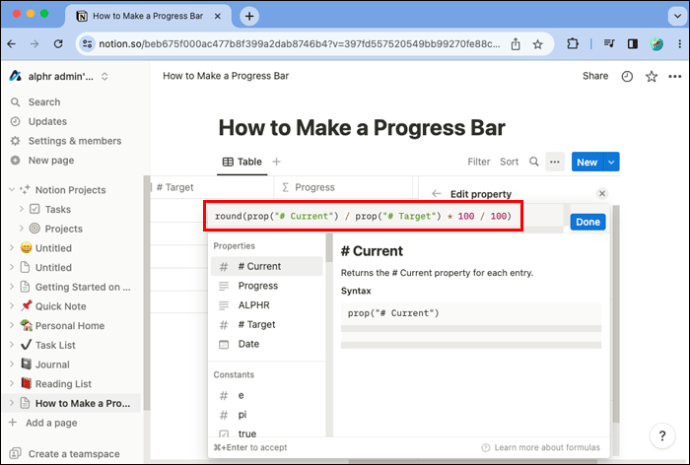Click the database search magnifier icon
This screenshot has height=465, width=690.
pyautogui.click(x=534, y=162)
